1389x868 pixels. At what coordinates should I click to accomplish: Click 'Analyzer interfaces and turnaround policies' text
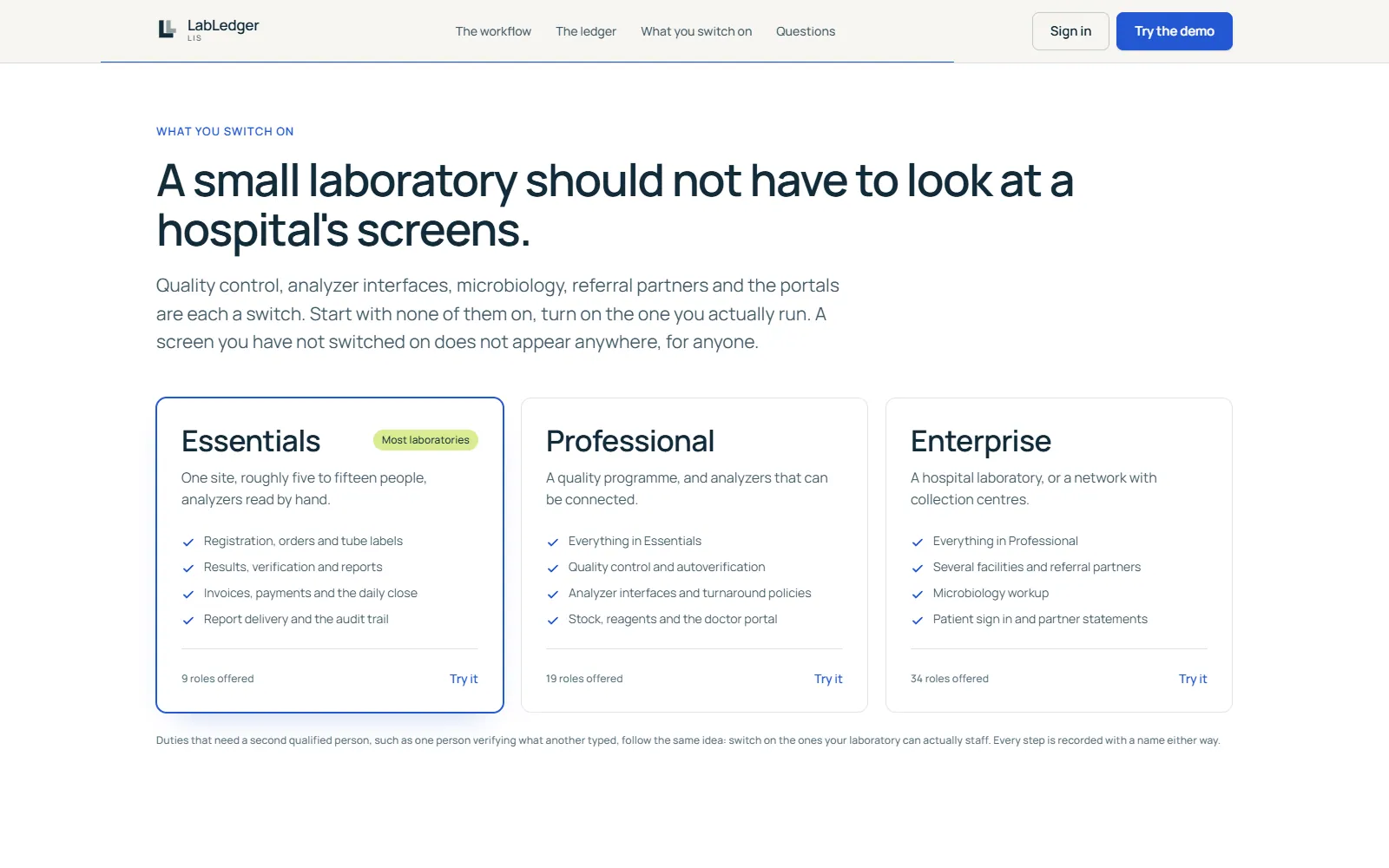689,593
